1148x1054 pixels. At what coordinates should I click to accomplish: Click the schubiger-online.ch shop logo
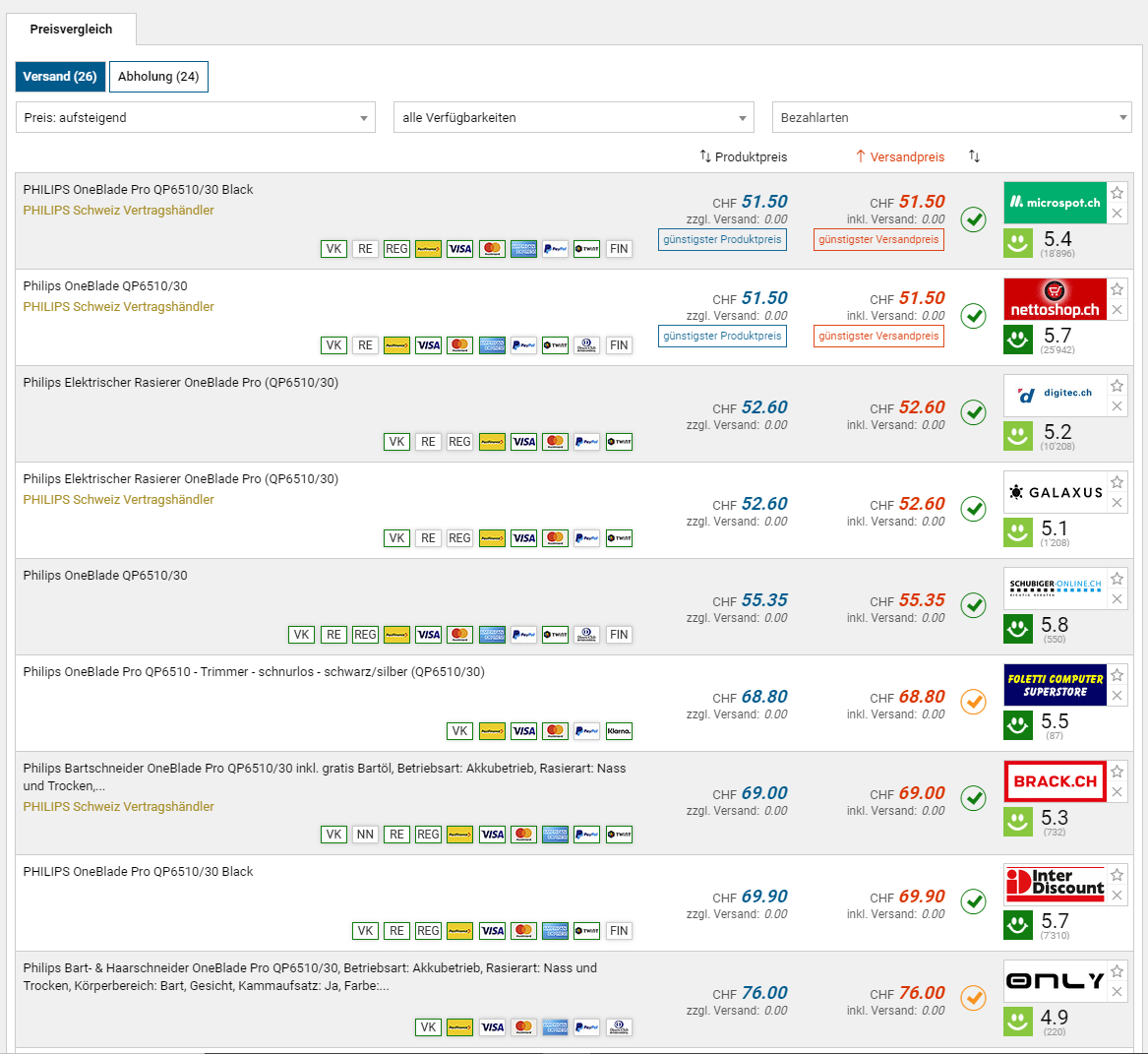click(1055, 587)
